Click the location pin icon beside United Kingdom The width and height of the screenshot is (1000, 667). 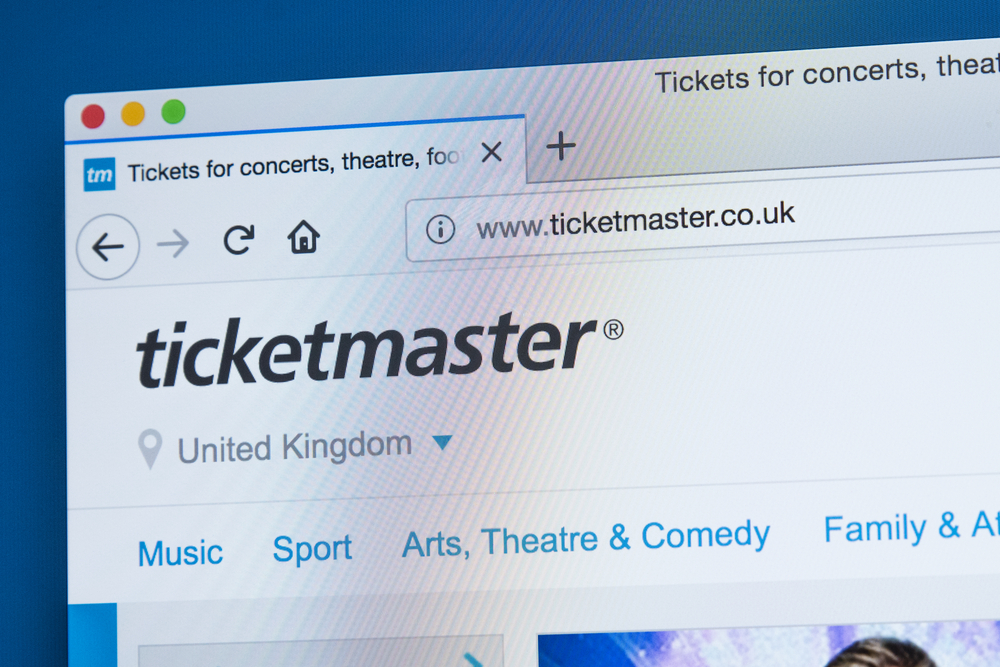coord(150,449)
